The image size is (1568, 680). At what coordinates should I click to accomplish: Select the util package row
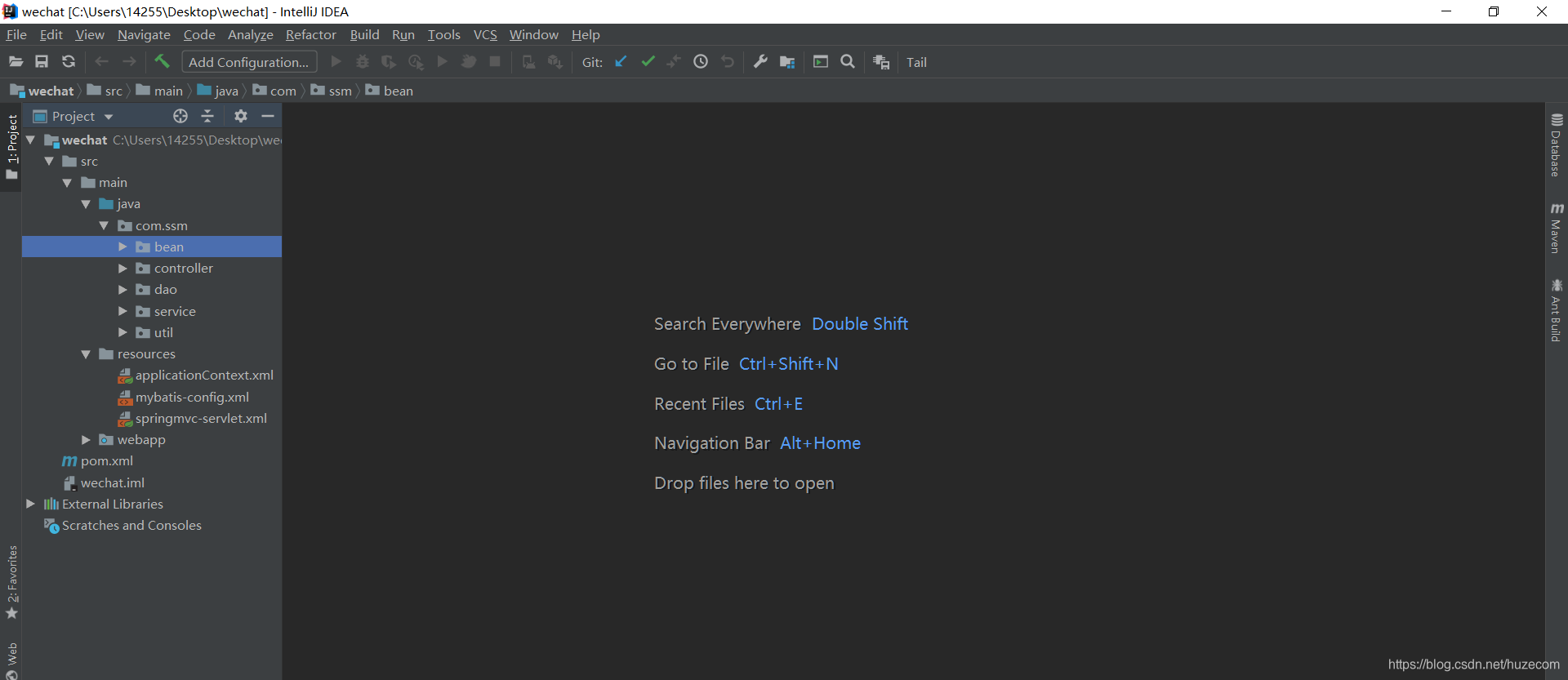tap(152, 332)
